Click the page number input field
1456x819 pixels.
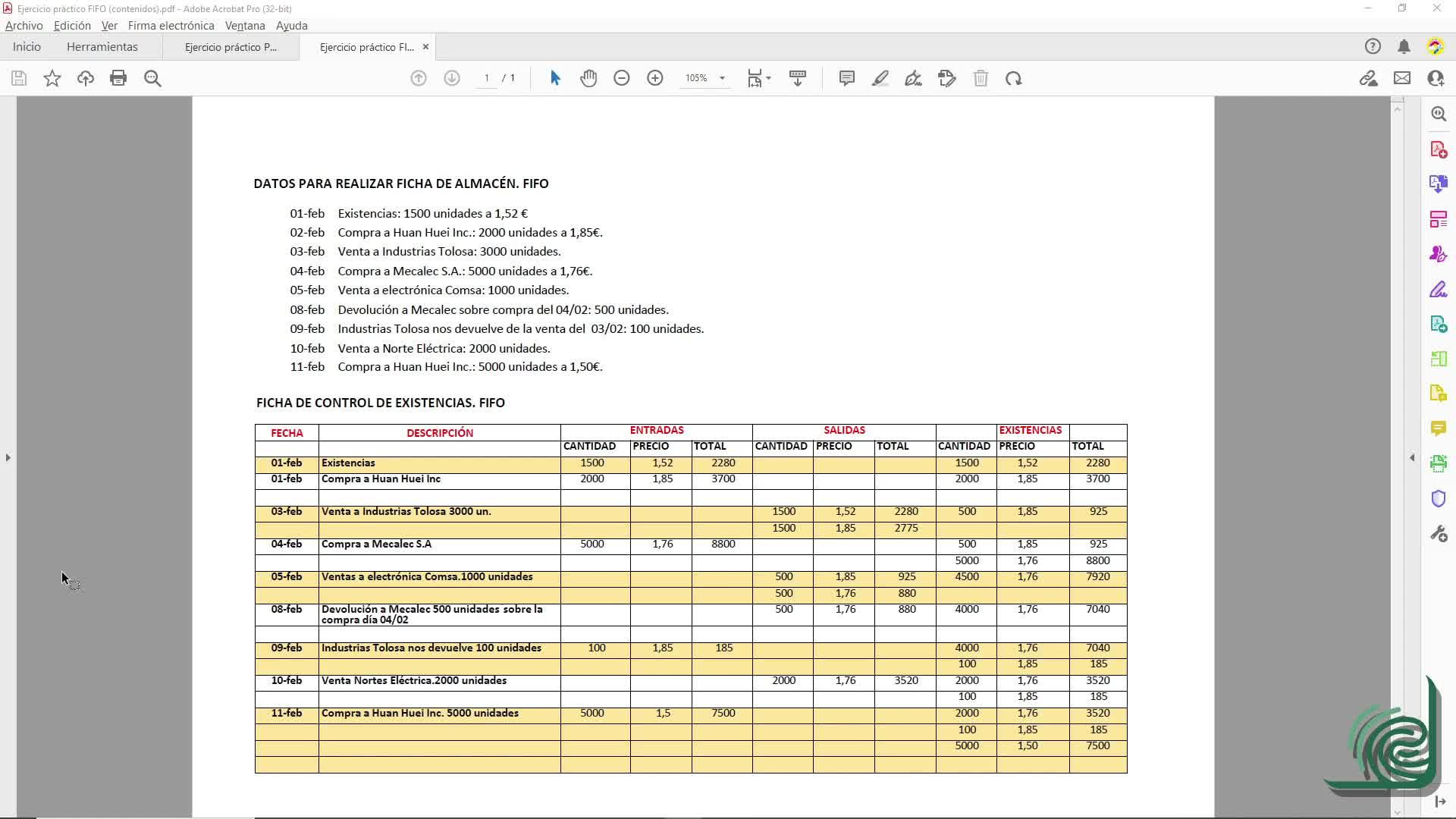[x=487, y=78]
